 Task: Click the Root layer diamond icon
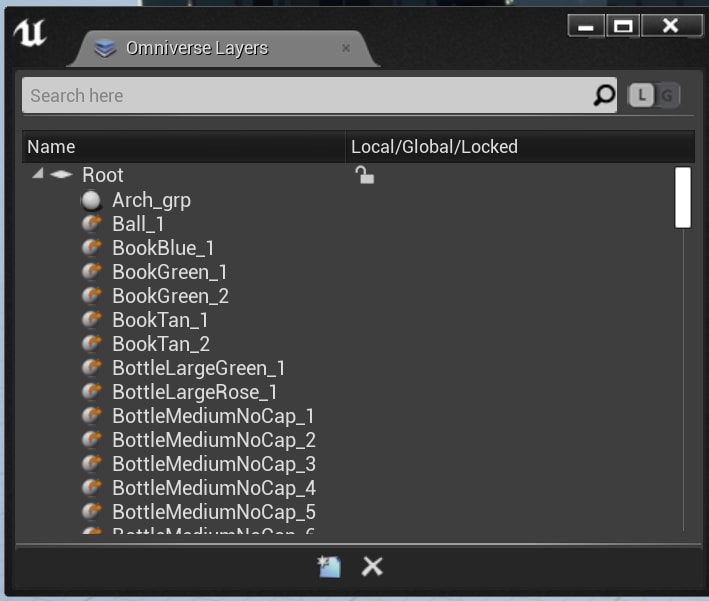(x=61, y=174)
